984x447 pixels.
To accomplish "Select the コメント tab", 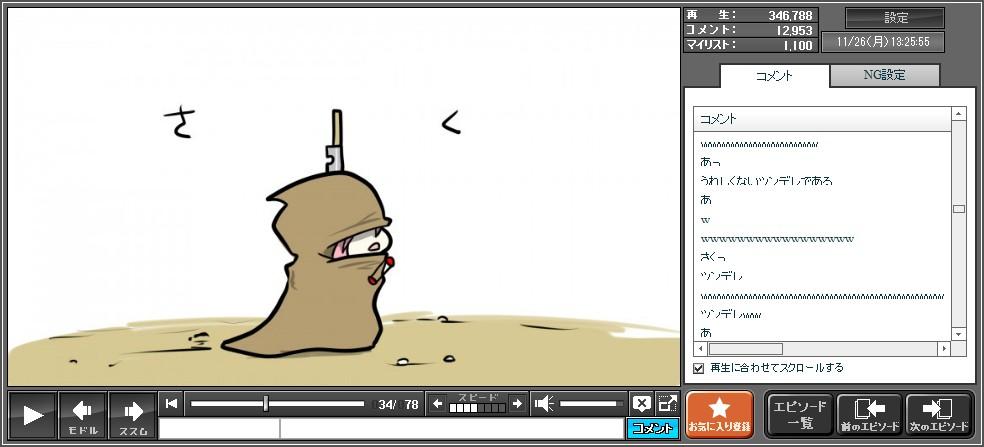I will tap(774, 76).
